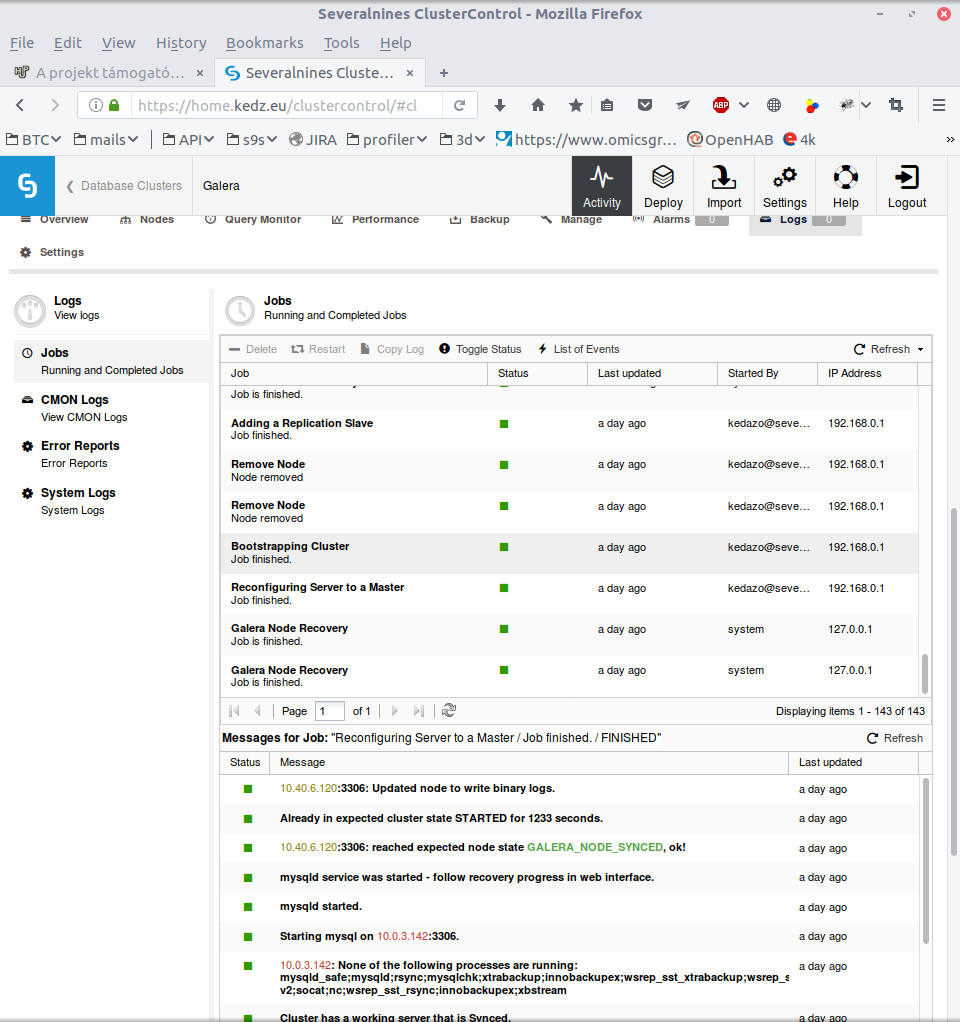Image resolution: width=960 pixels, height=1022 pixels.
Task: Expand the s9s bookmarks folder
Action: (x=252, y=139)
